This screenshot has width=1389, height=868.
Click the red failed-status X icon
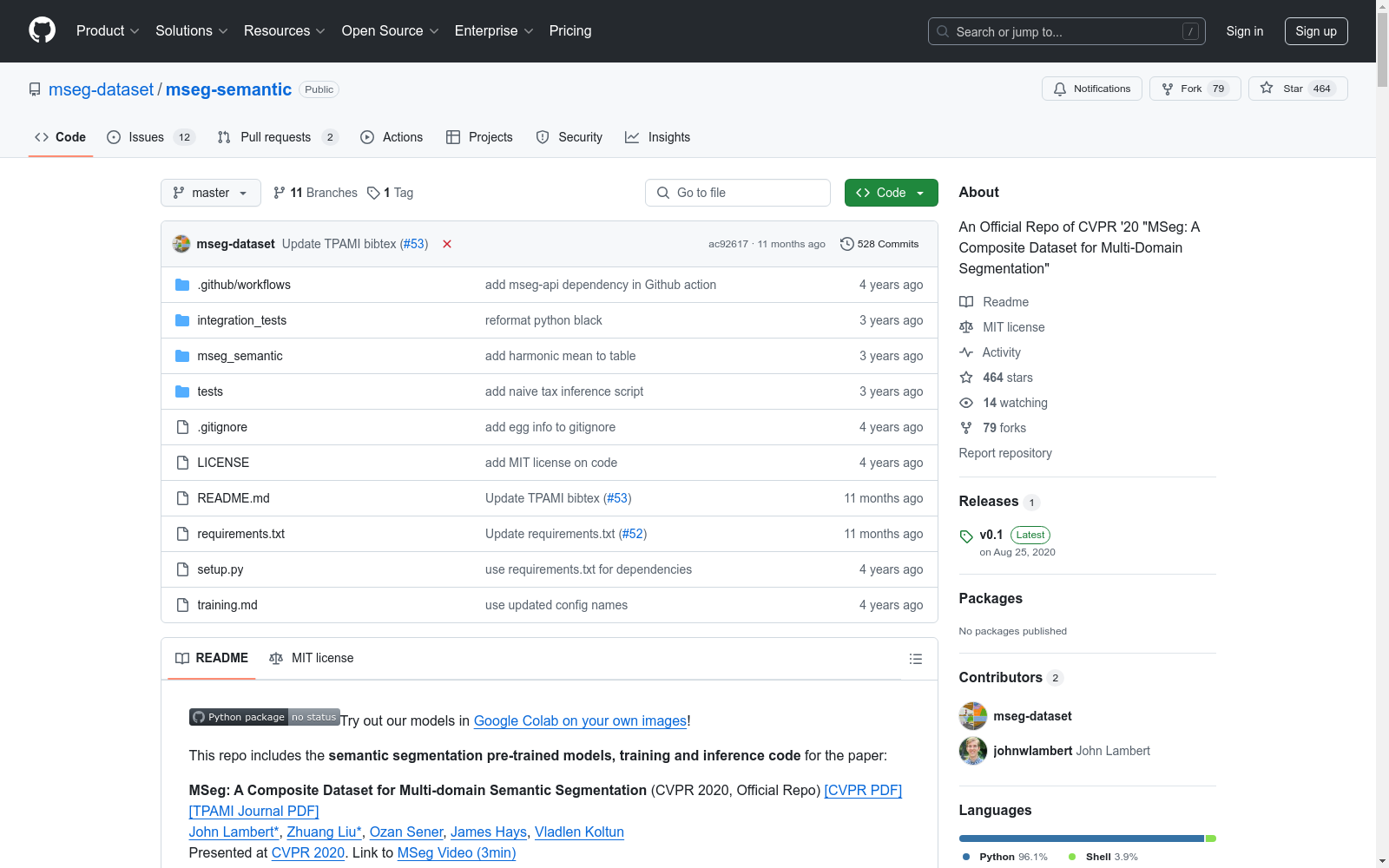[x=447, y=244]
